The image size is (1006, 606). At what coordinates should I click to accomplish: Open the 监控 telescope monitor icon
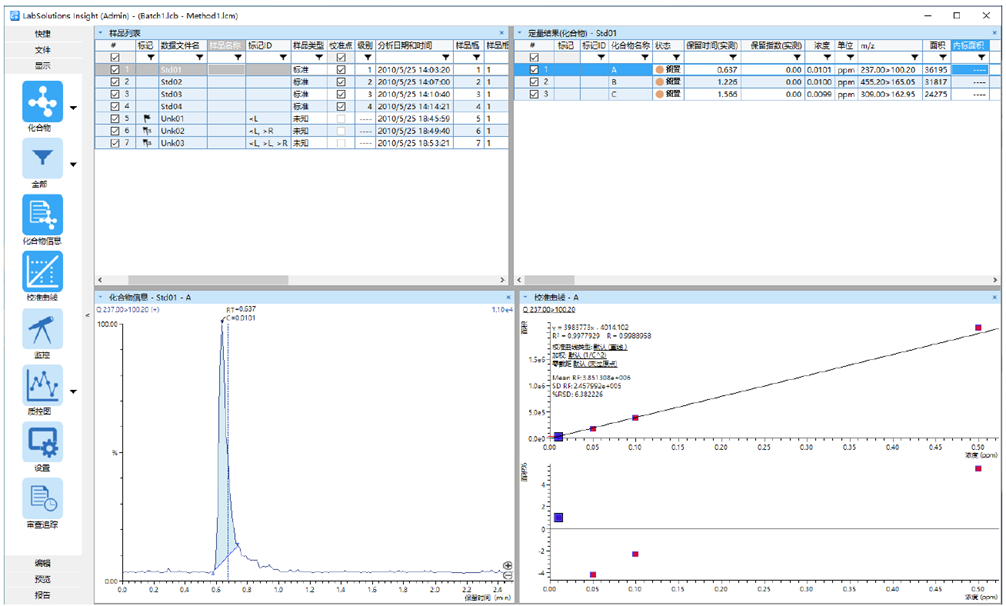click(42, 328)
